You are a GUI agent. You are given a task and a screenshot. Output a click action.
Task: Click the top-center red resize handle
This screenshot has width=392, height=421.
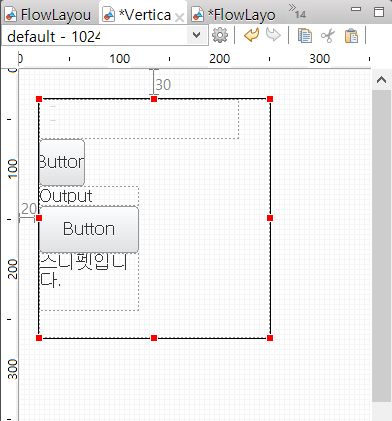[154, 99]
